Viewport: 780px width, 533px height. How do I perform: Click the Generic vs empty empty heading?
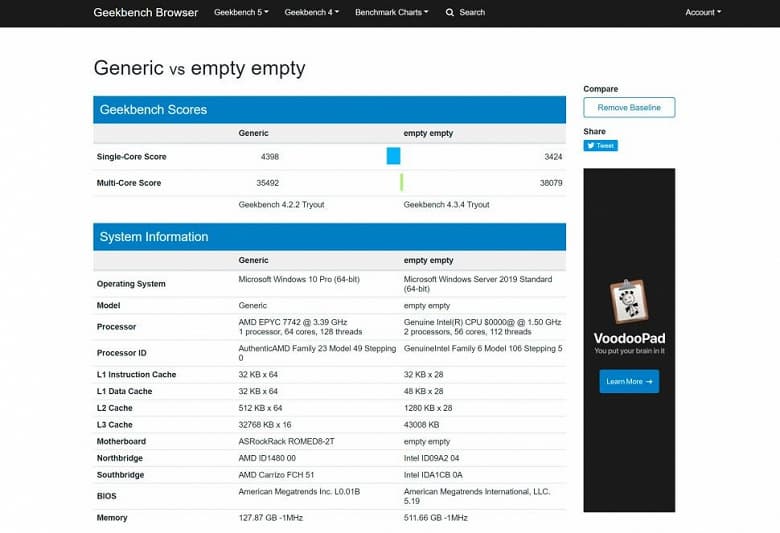pos(199,69)
